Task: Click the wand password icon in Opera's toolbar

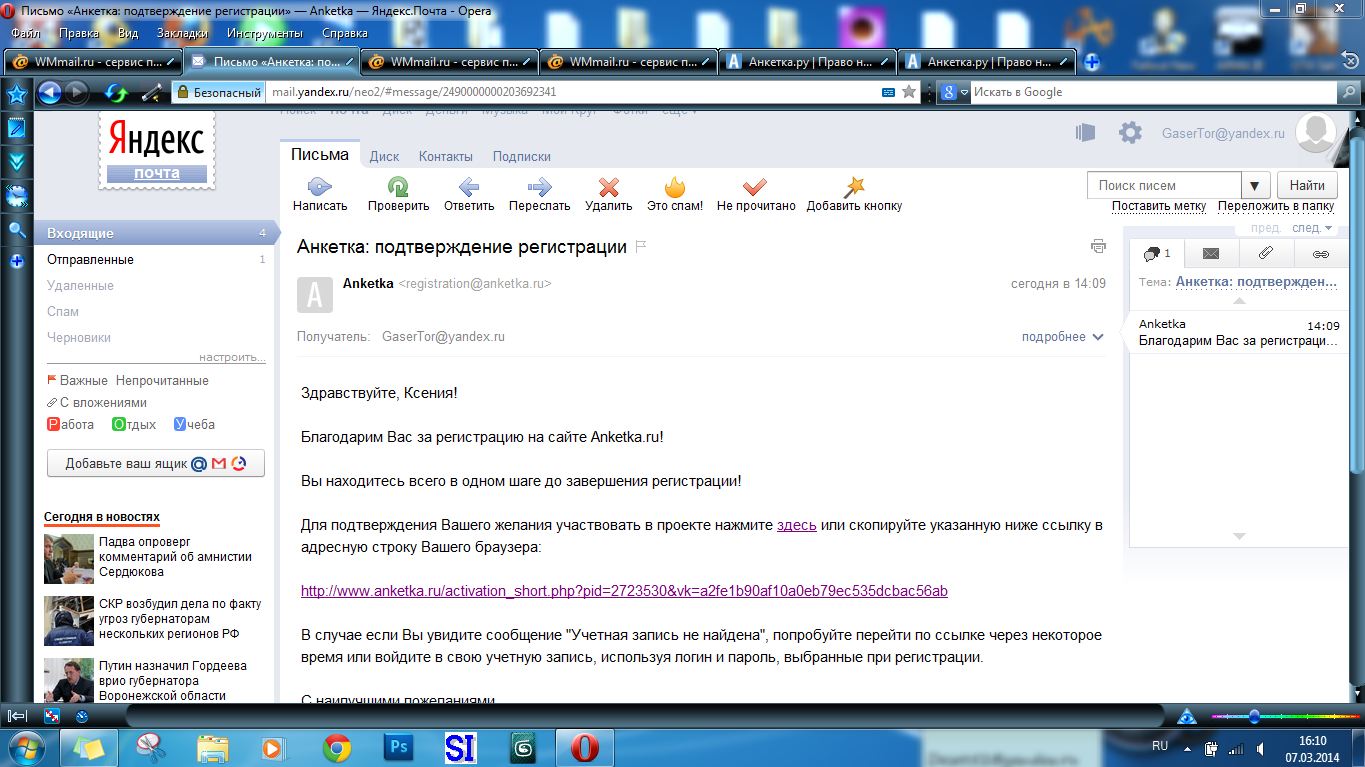Action: (x=152, y=93)
